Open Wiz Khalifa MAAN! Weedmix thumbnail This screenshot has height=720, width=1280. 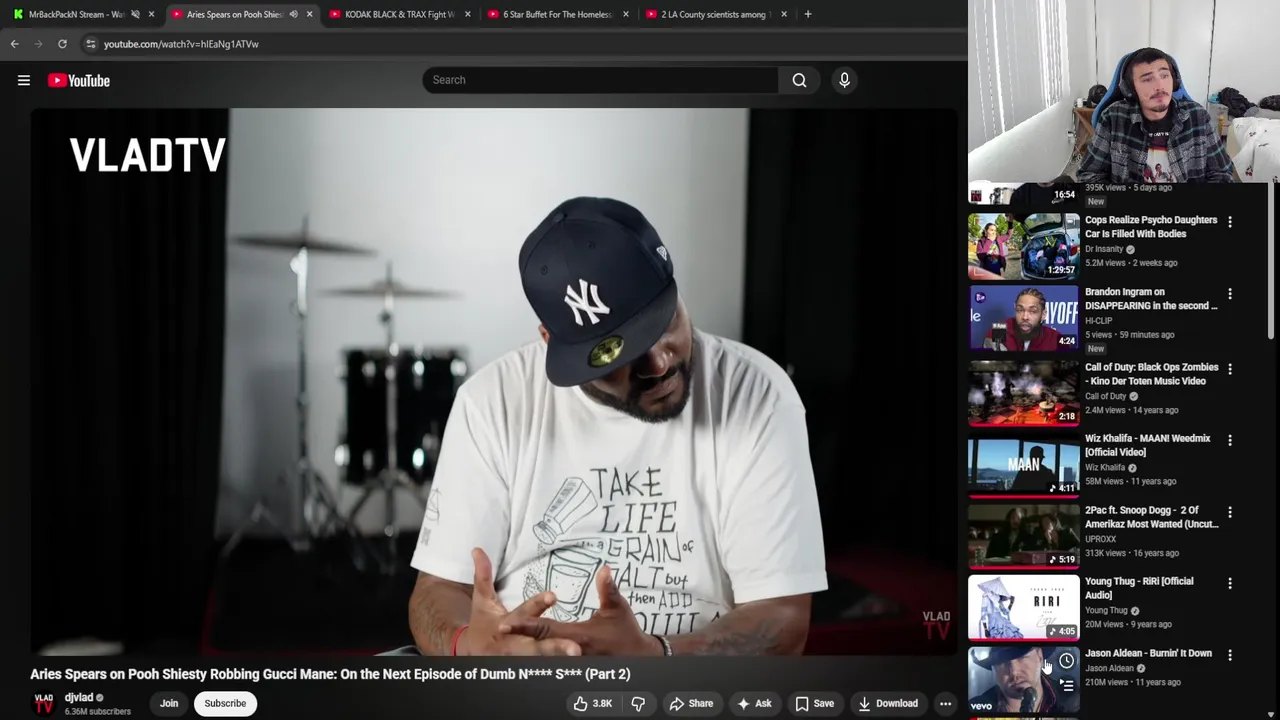click(x=1024, y=464)
